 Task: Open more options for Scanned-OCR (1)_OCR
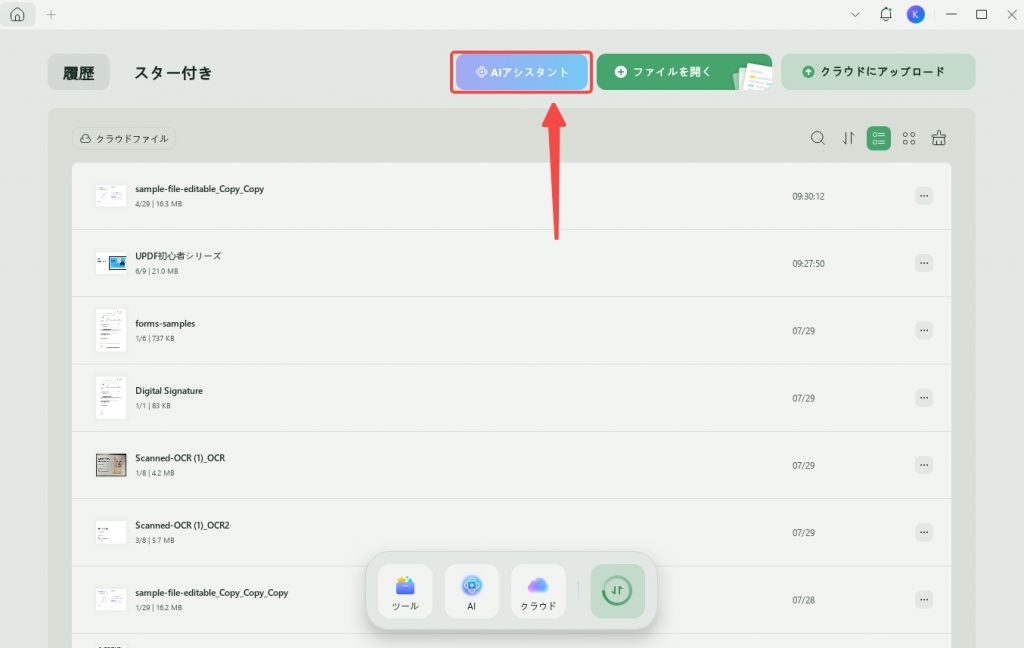(923, 465)
